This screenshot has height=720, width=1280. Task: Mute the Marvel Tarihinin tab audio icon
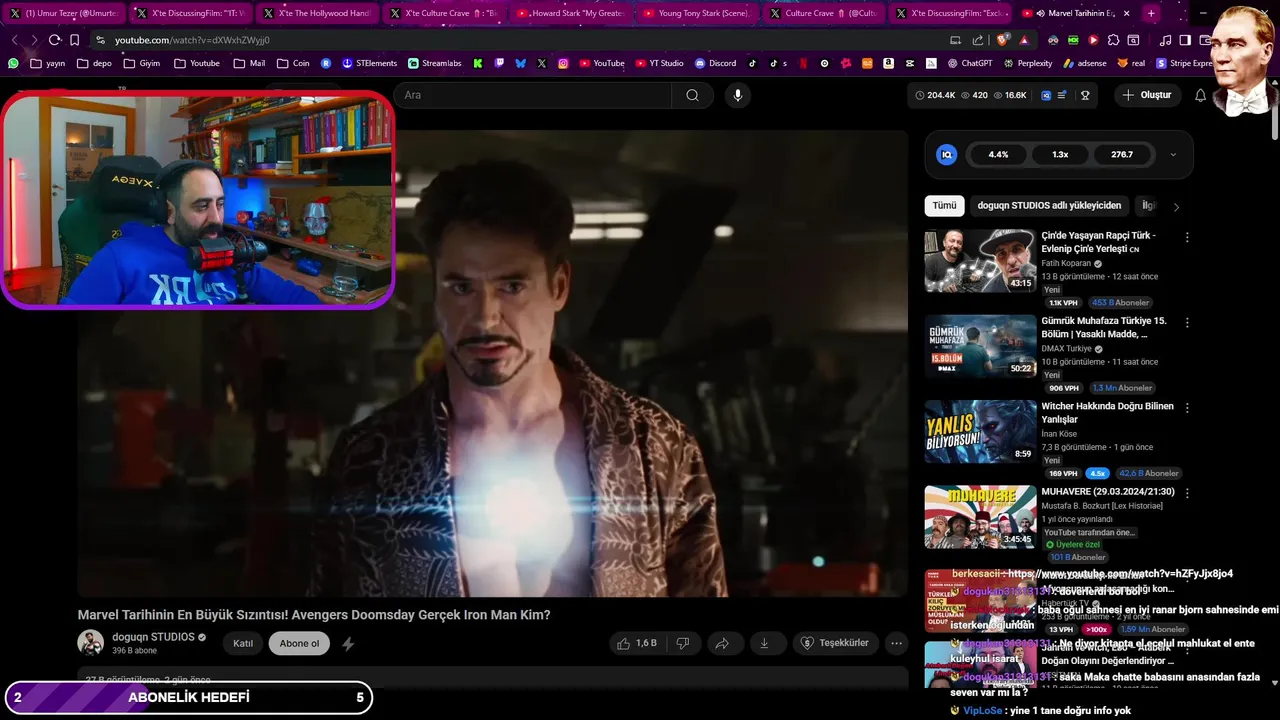coord(1040,14)
